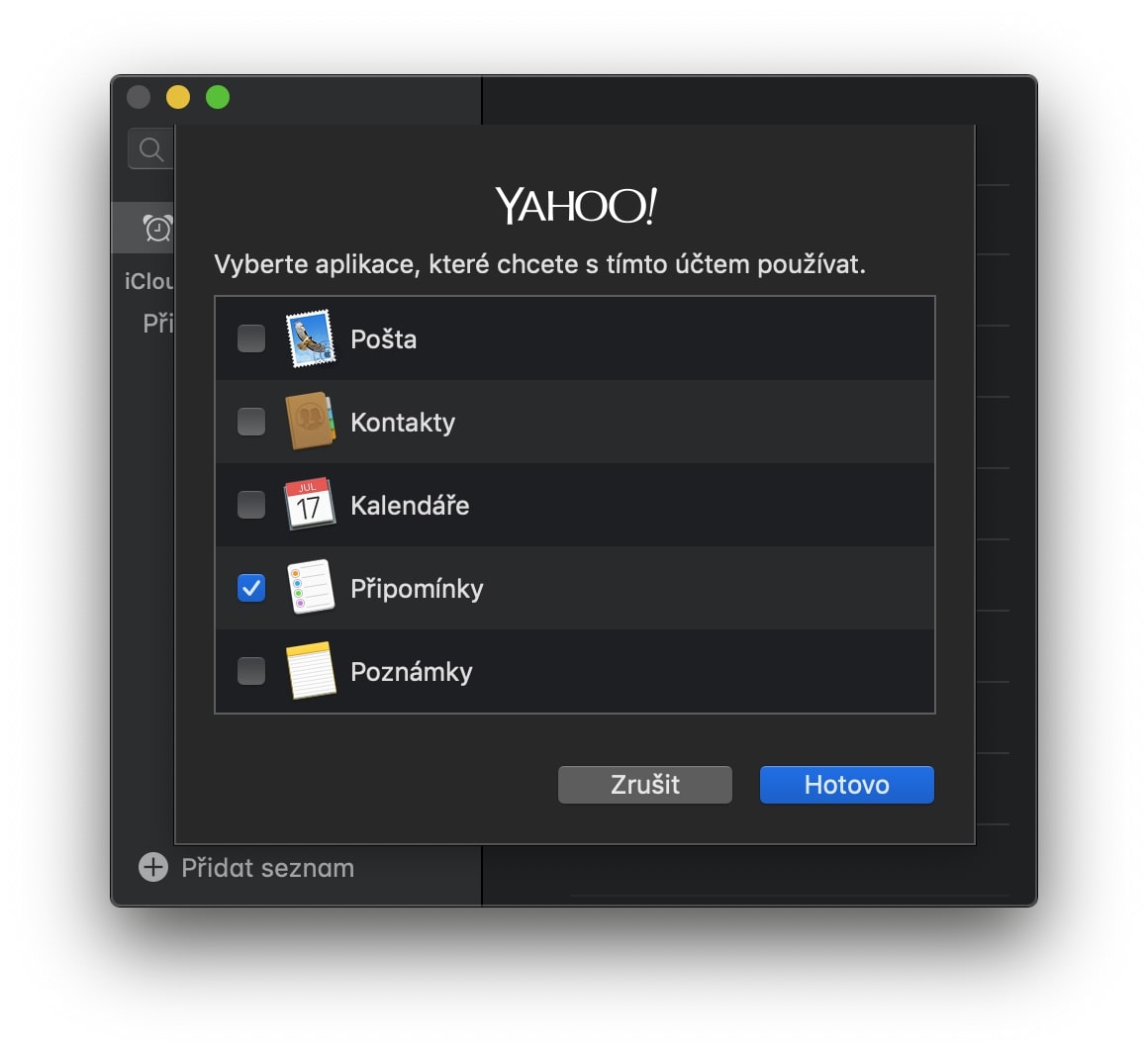Tick the Kalendáře checkbox
Image resolution: width=1148 pixels, height=1053 pixels.
click(x=251, y=505)
